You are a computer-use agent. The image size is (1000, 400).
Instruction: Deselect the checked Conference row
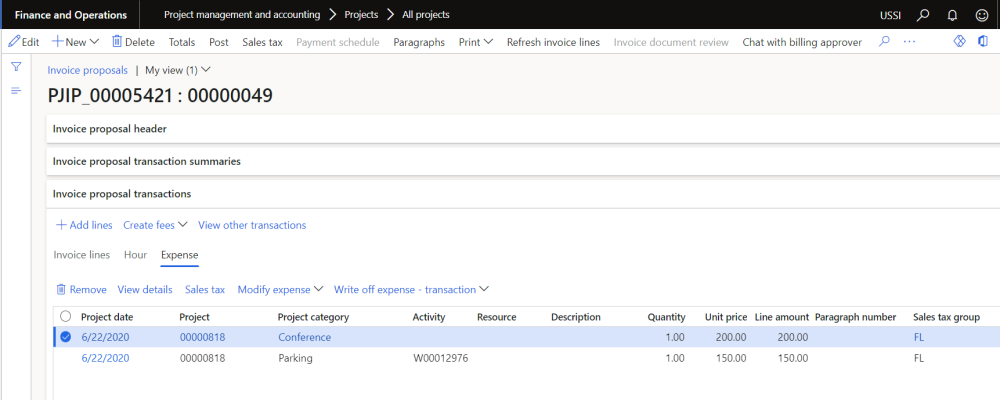click(x=66, y=337)
